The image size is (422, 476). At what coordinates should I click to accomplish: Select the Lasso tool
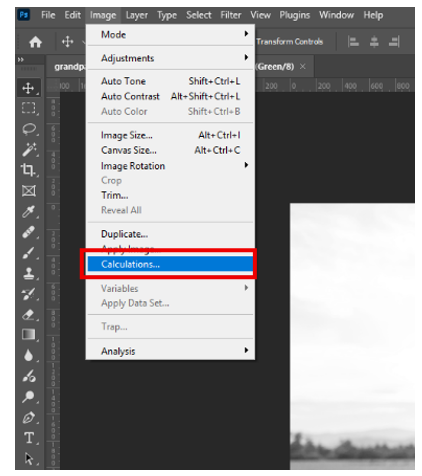tap(29, 129)
